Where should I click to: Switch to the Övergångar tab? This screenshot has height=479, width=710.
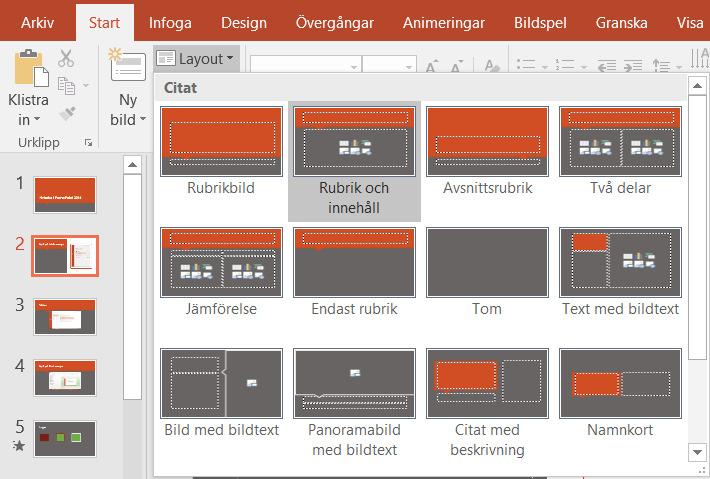[x=335, y=23]
